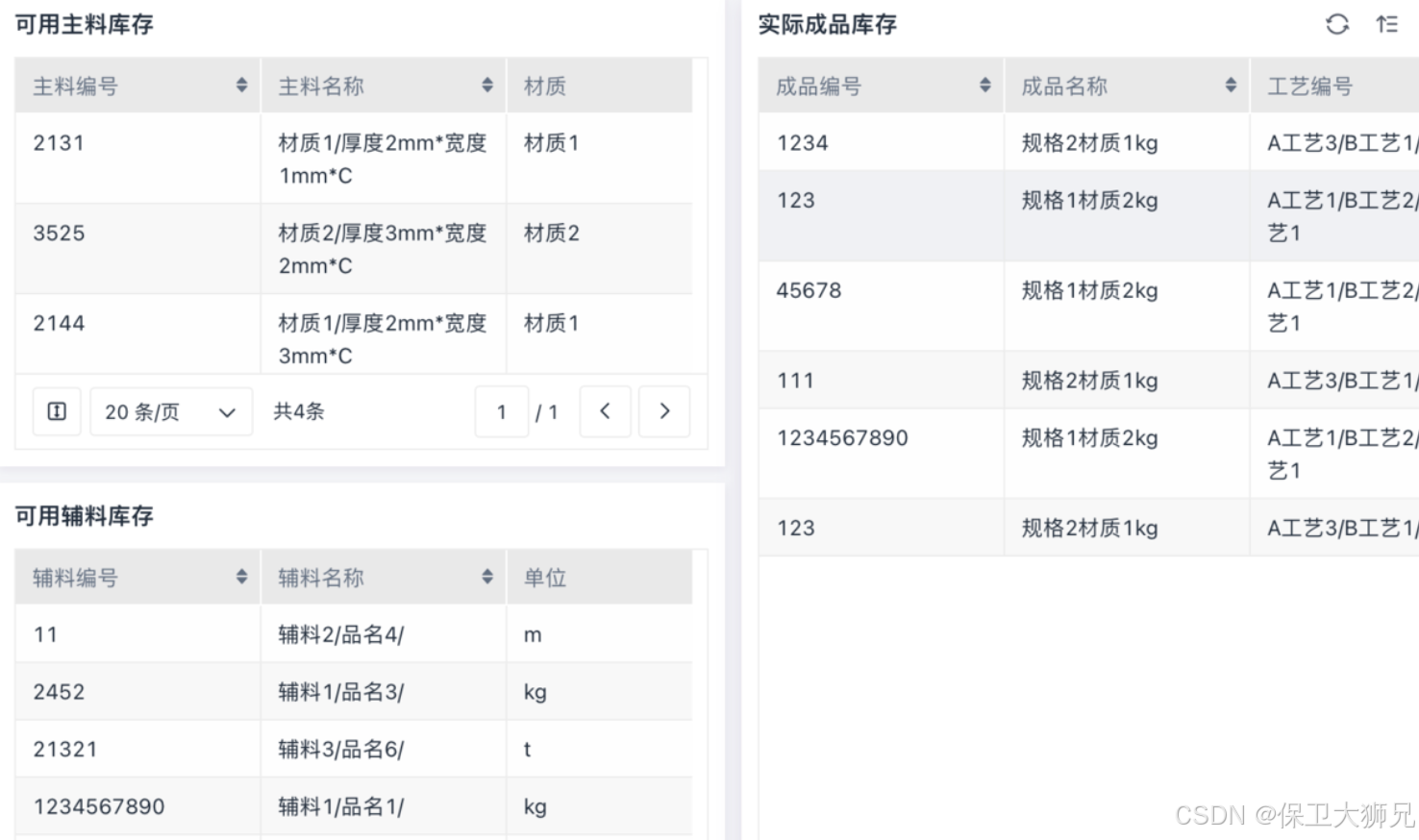Sort the 主料编号 column using its caret icon
Viewport: 1419px width, 840px height.
tap(242, 85)
